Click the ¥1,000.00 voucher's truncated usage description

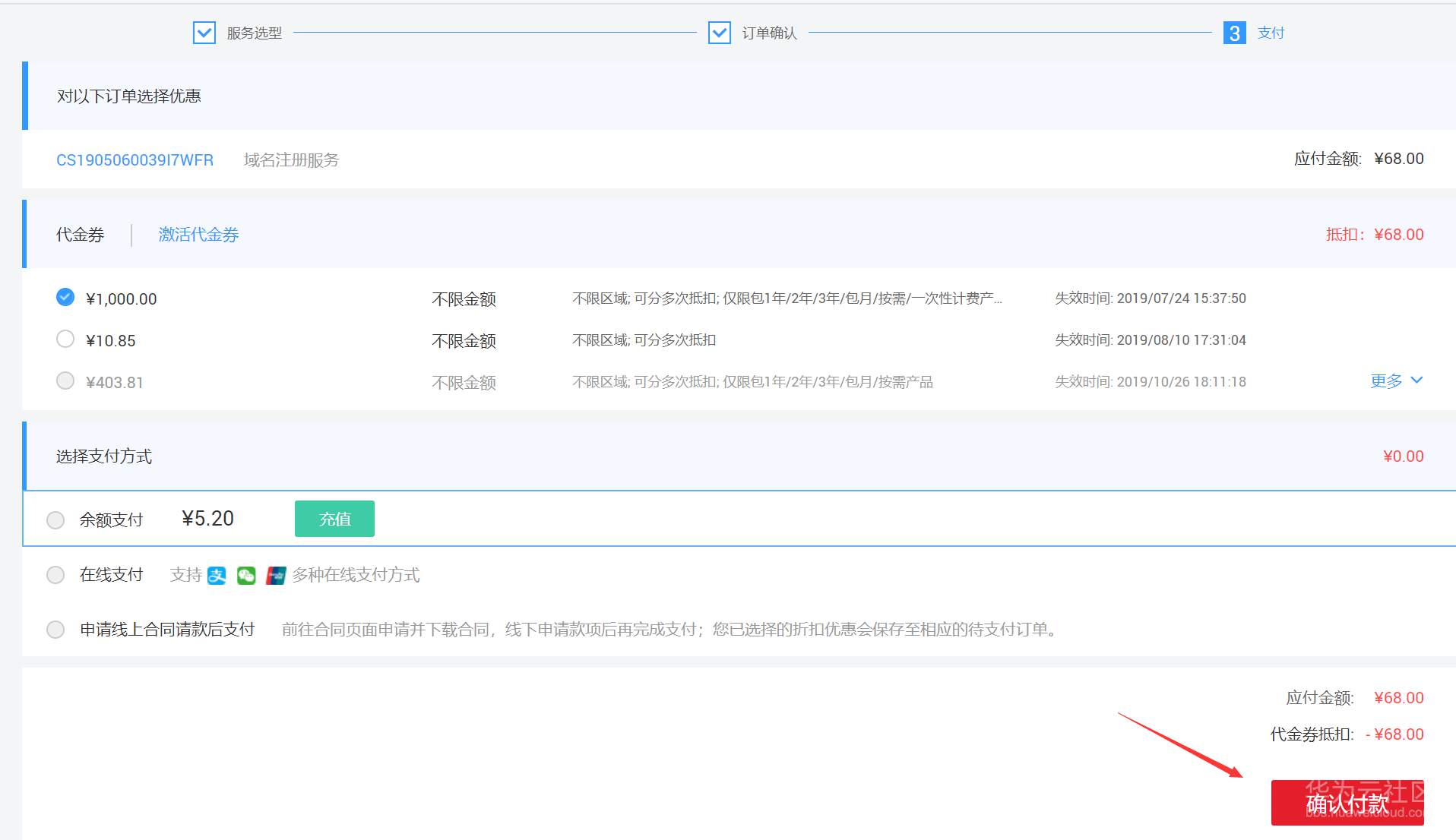(x=787, y=298)
